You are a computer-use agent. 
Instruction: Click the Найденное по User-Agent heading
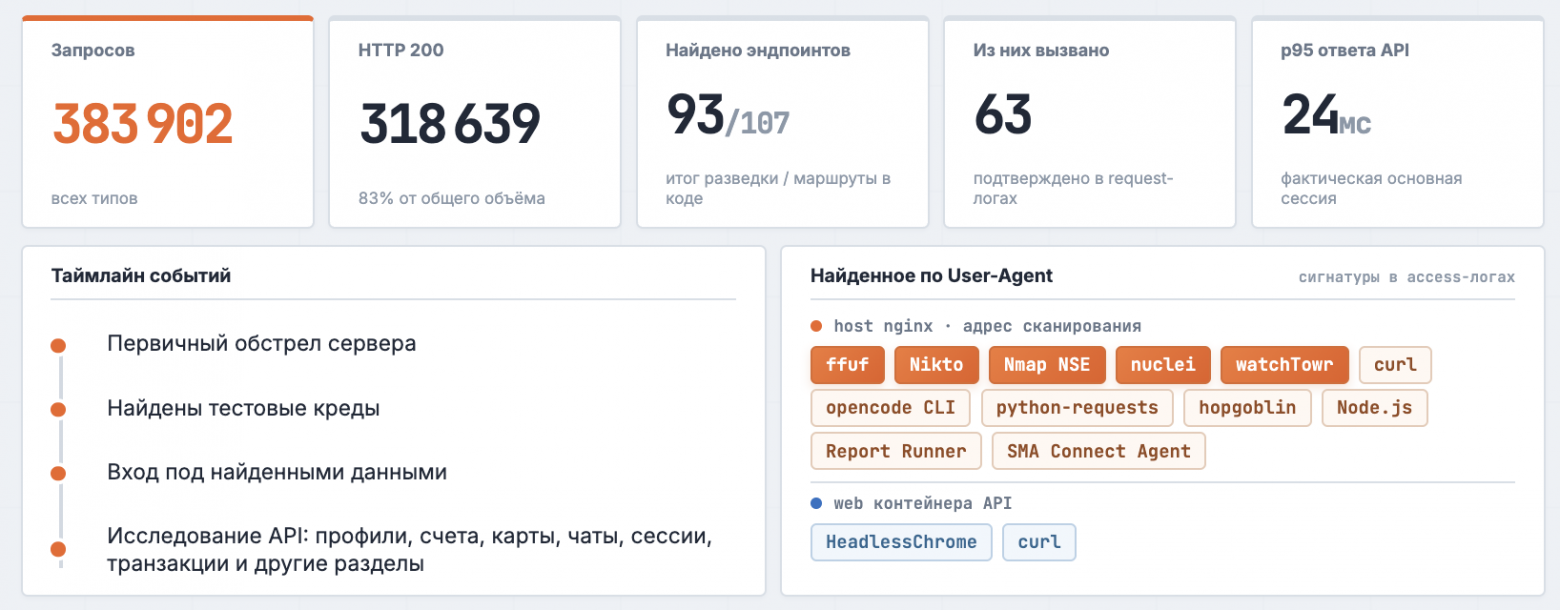[x=931, y=275]
